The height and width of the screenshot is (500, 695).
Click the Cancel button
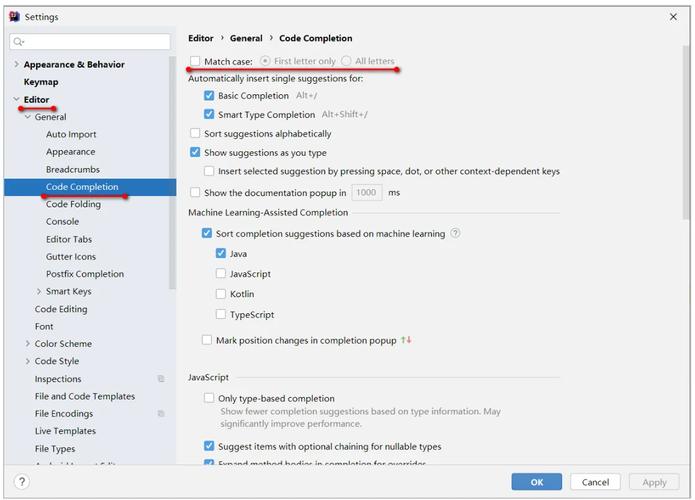595,482
